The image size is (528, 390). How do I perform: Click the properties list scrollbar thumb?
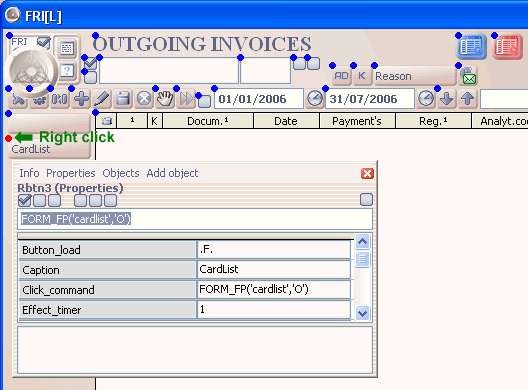(363, 259)
